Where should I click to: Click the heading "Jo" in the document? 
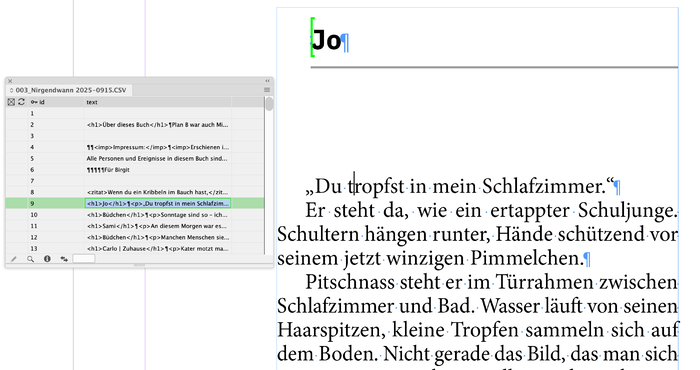tap(326, 40)
